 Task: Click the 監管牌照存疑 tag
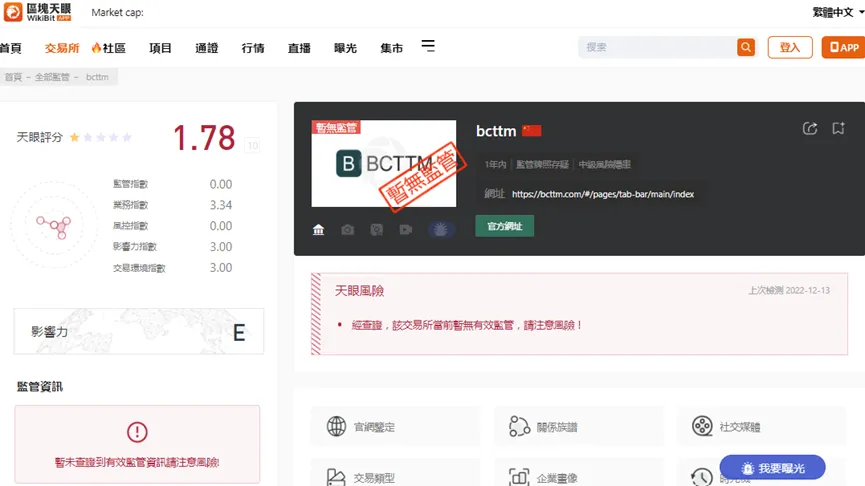pyautogui.click(x=542, y=164)
